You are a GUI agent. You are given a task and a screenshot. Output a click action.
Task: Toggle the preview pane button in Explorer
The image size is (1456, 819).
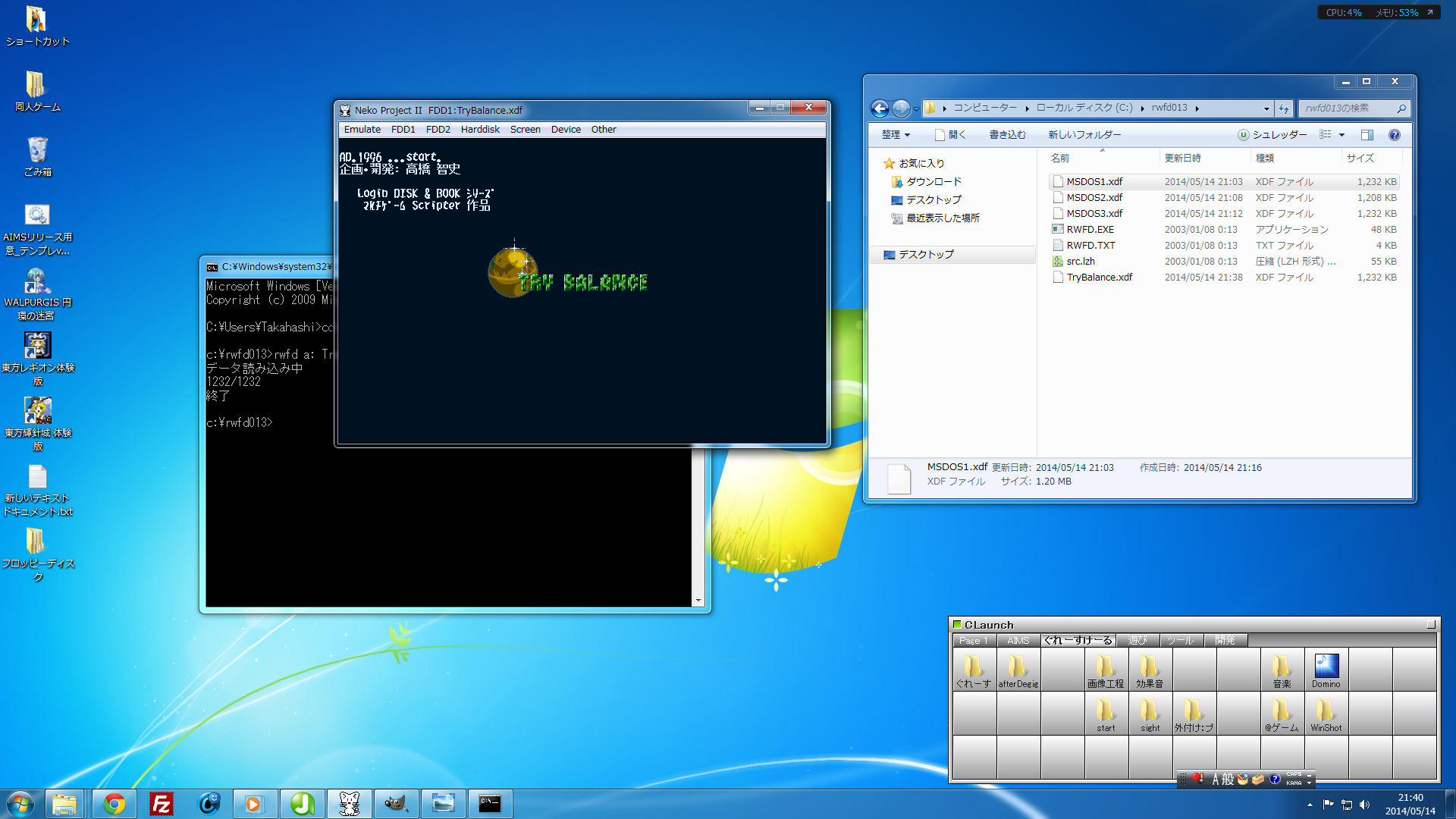coord(1367,135)
